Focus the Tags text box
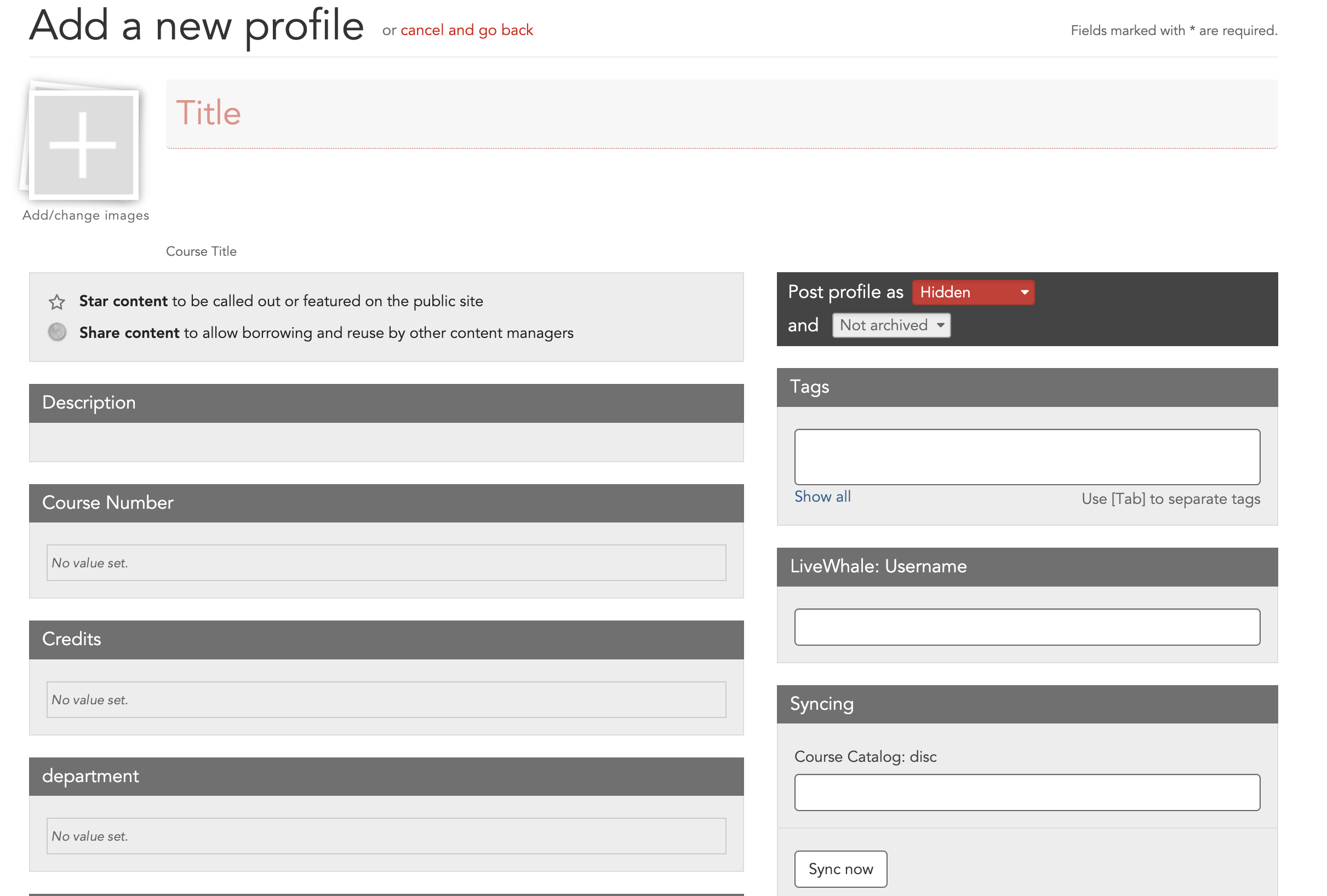The height and width of the screenshot is (896, 1327). pyautogui.click(x=1027, y=457)
